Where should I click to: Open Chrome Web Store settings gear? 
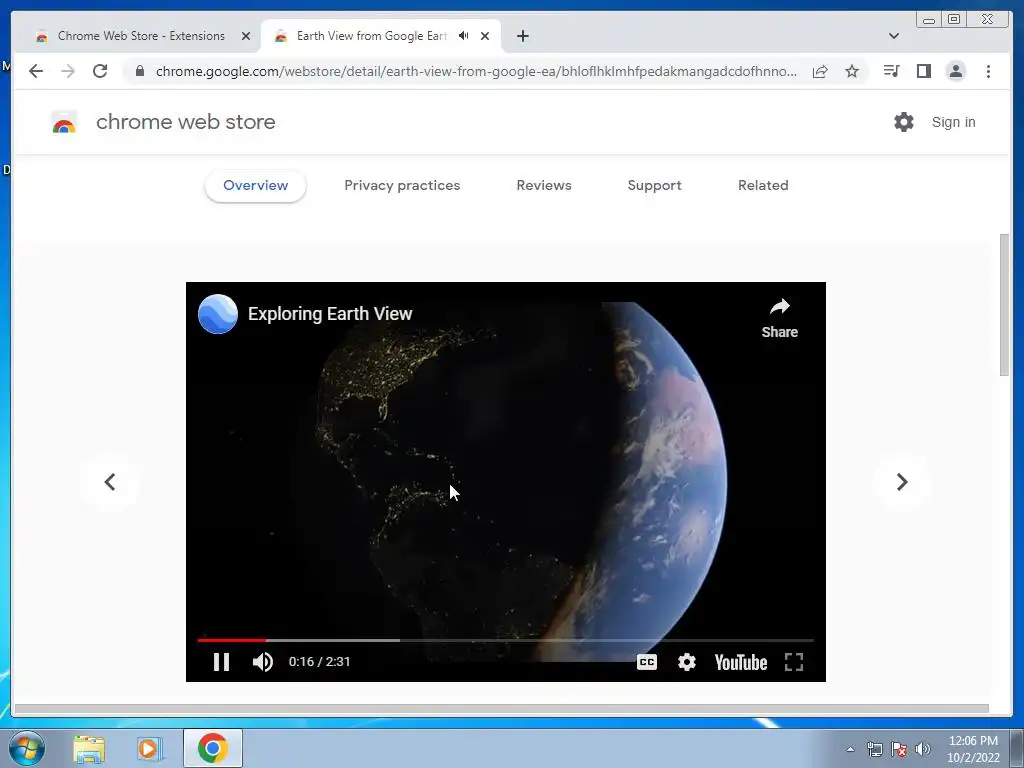point(904,122)
